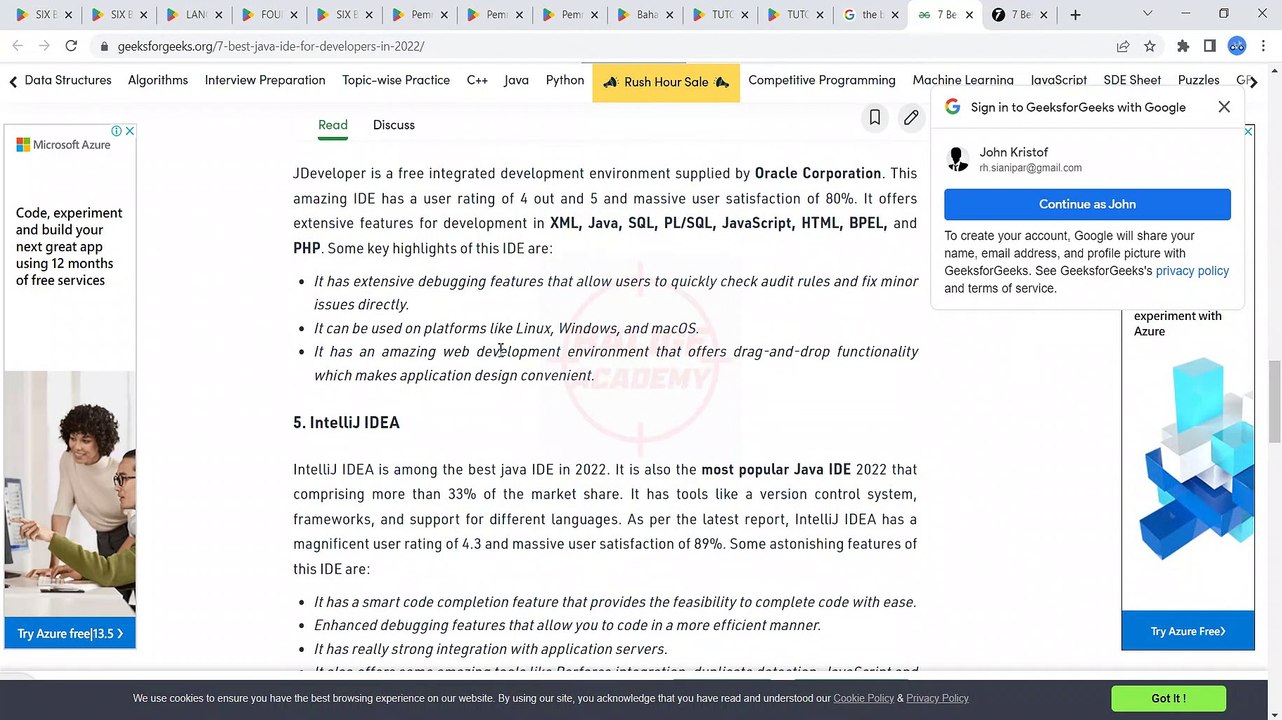Click the Oracle Corporation bold text

click(818, 173)
